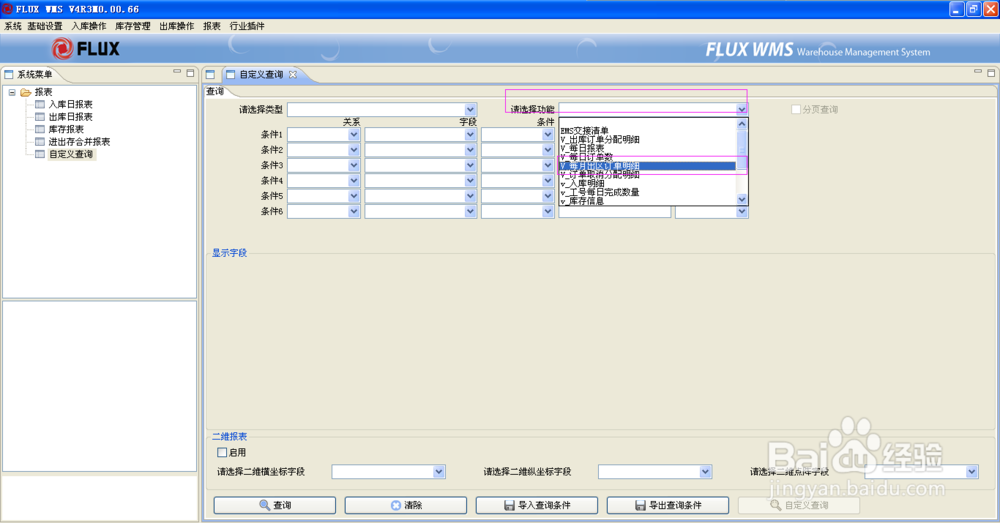
Task: Open the 请选择二维纵坐标字段 dropdown
Action: point(705,472)
